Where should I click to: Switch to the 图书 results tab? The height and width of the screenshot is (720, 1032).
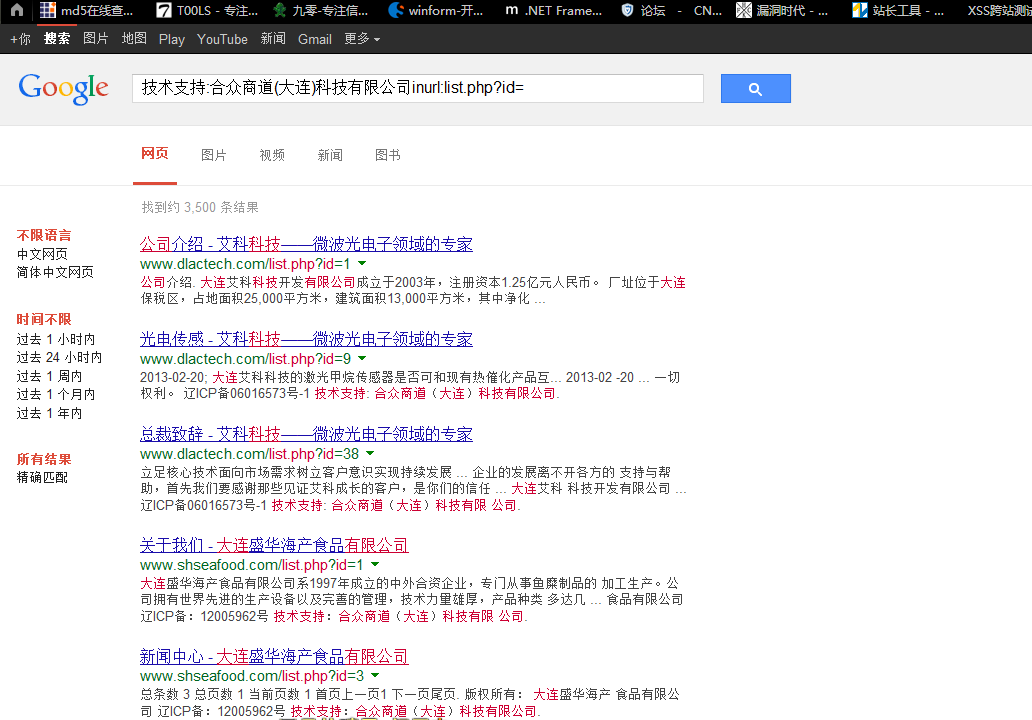[x=388, y=155]
